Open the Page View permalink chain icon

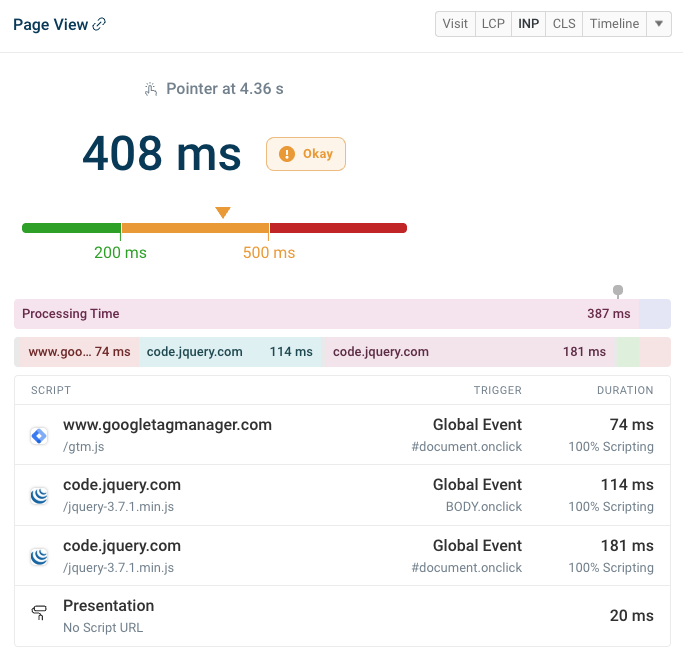pyautogui.click(x=99, y=24)
